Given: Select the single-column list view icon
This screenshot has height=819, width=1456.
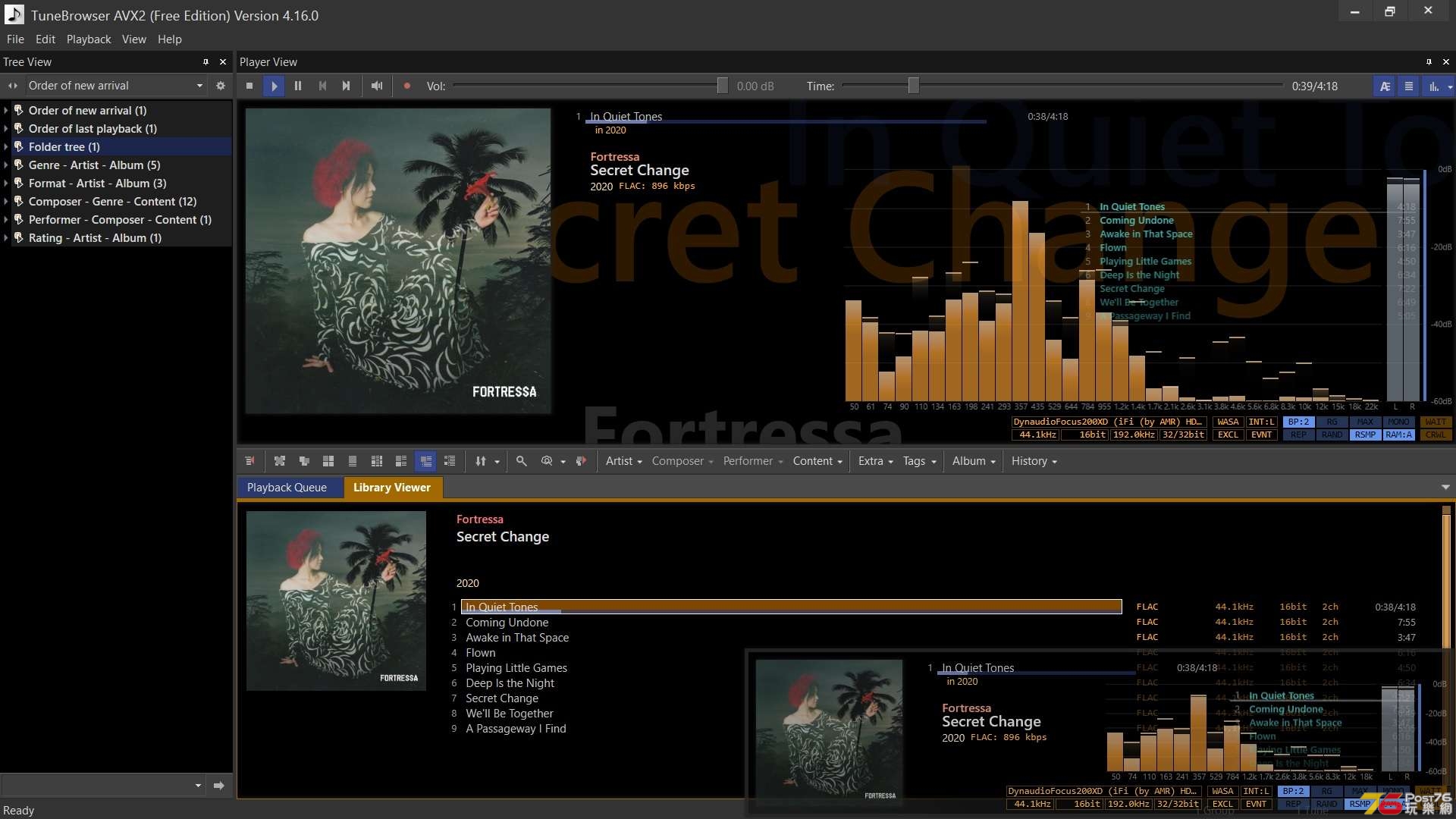Looking at the screenshot, I should pyautogui.click(x=353, y=461).
